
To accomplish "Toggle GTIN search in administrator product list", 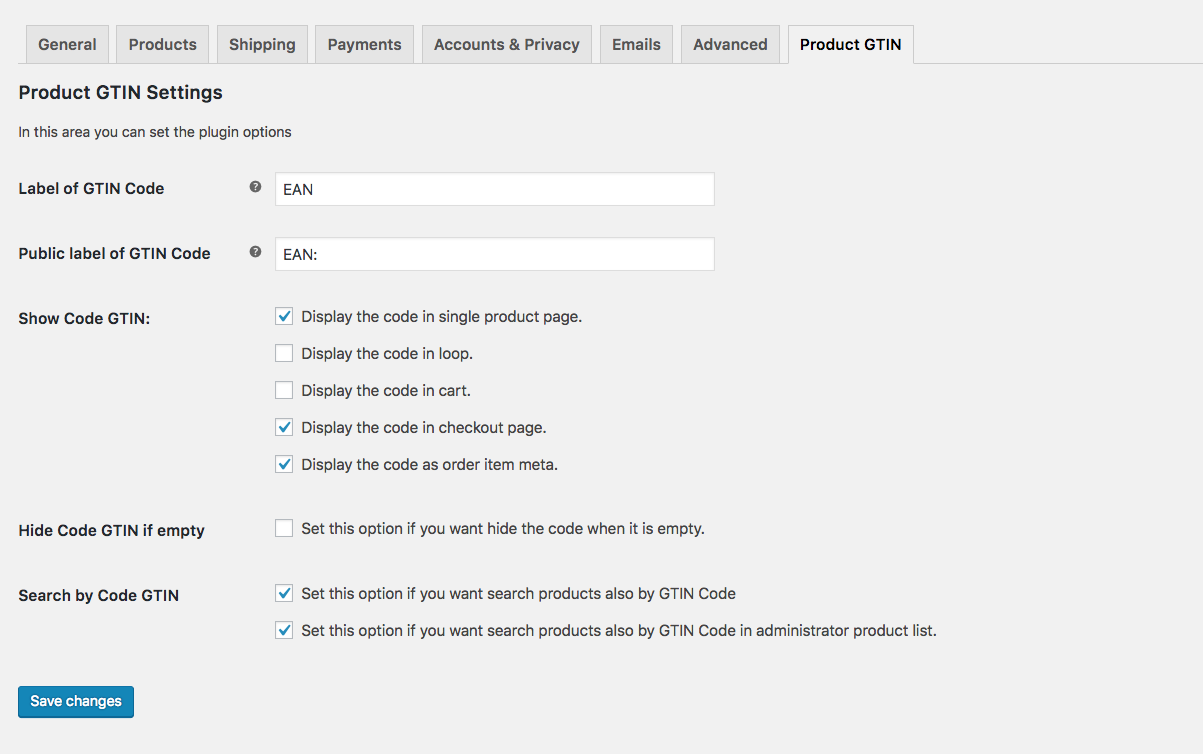I will tap(284, 631).
